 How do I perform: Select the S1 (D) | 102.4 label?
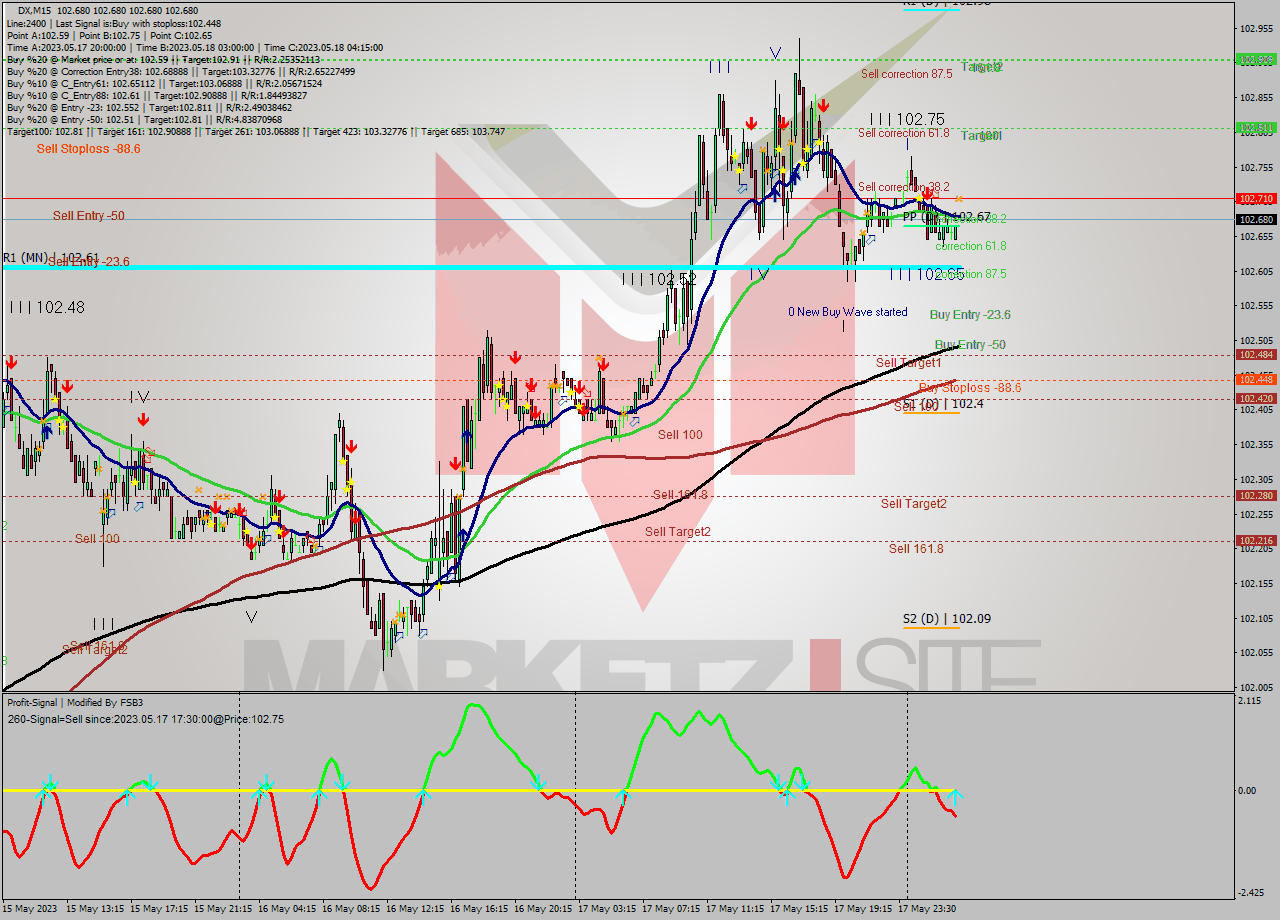click(x=943, y=404)
